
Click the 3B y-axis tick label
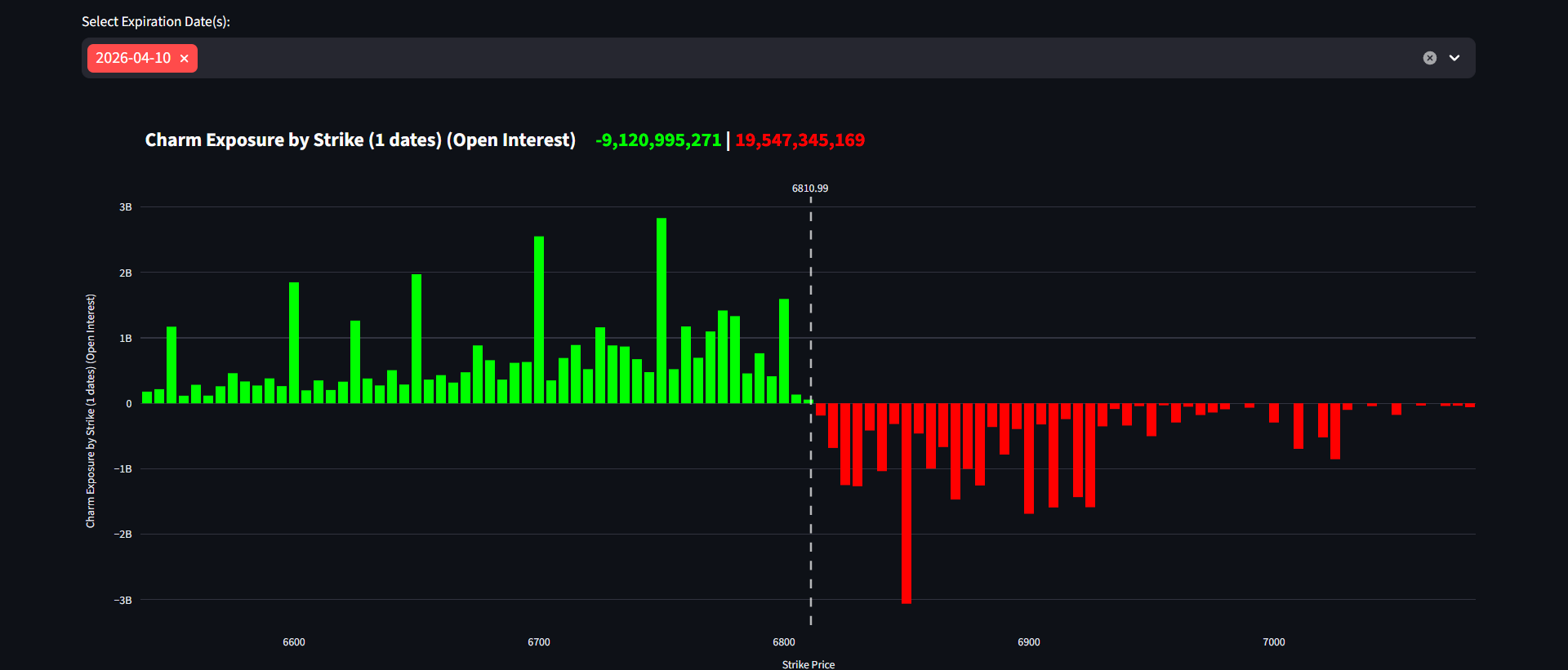pos(125,207)
